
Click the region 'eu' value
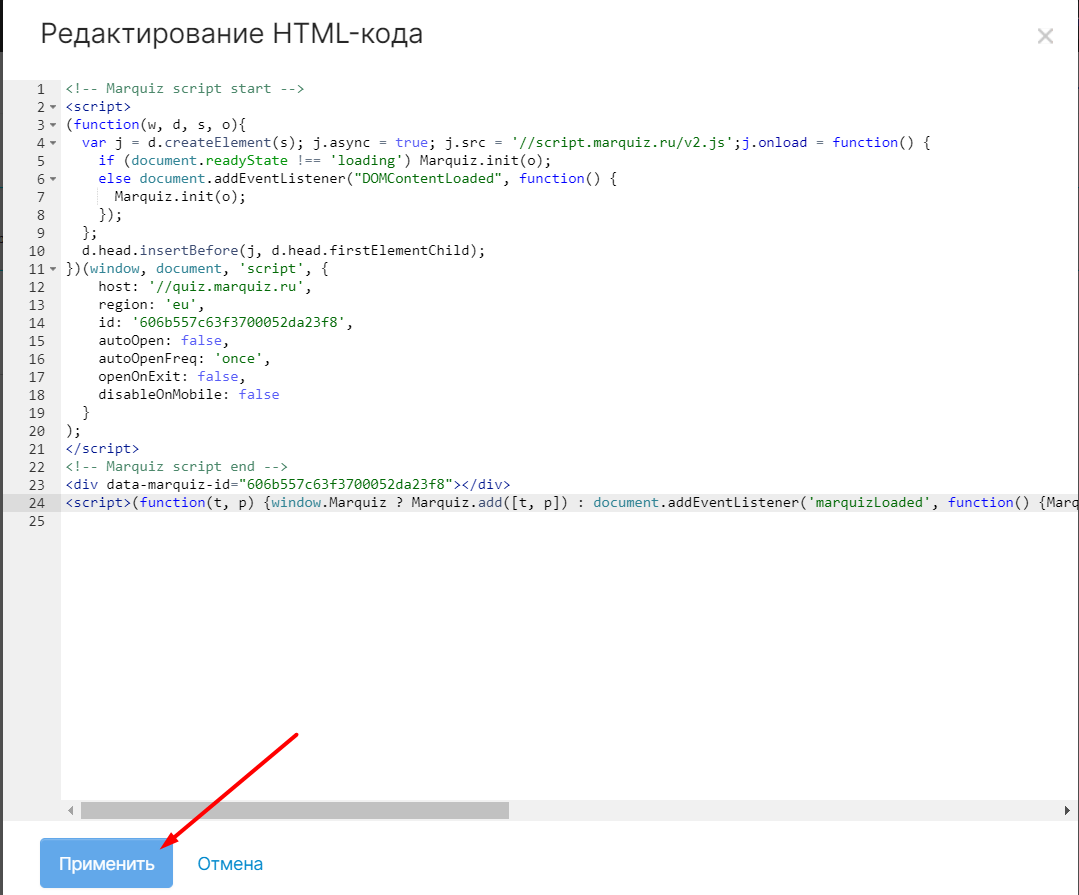(180, 304)
